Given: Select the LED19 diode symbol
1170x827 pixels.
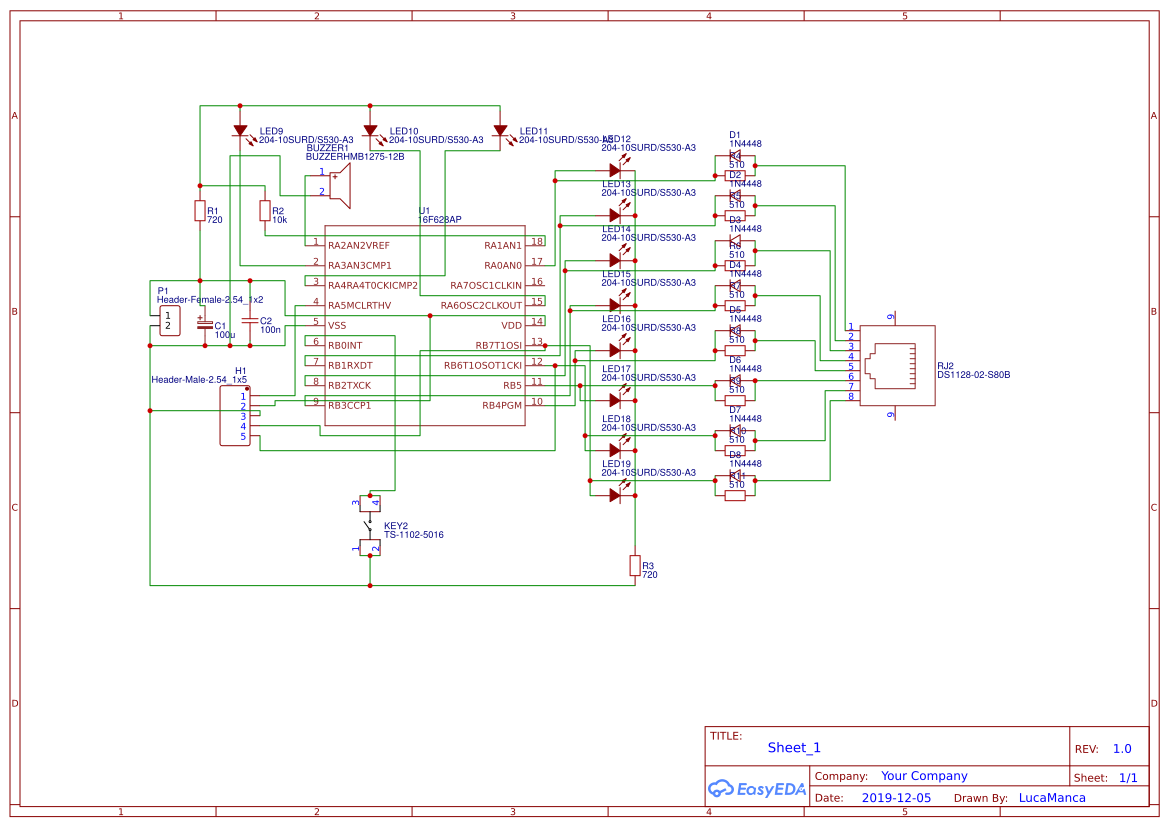Looking at the screenshot, I should (616, 493).
